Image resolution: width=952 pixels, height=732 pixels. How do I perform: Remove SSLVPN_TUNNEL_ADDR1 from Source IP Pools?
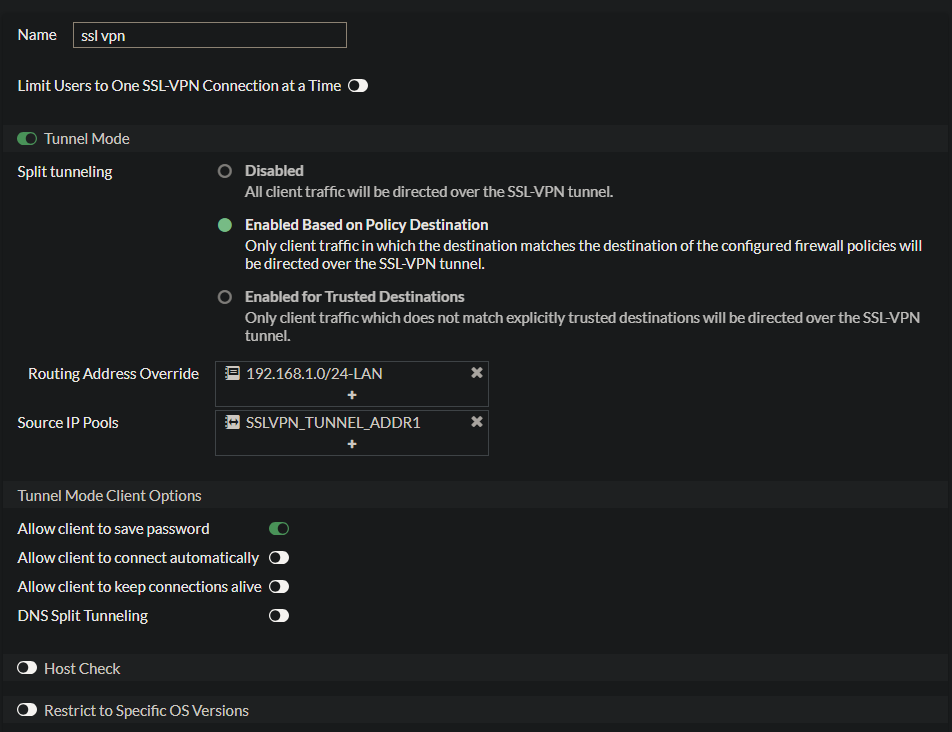(x=477, y=422)
